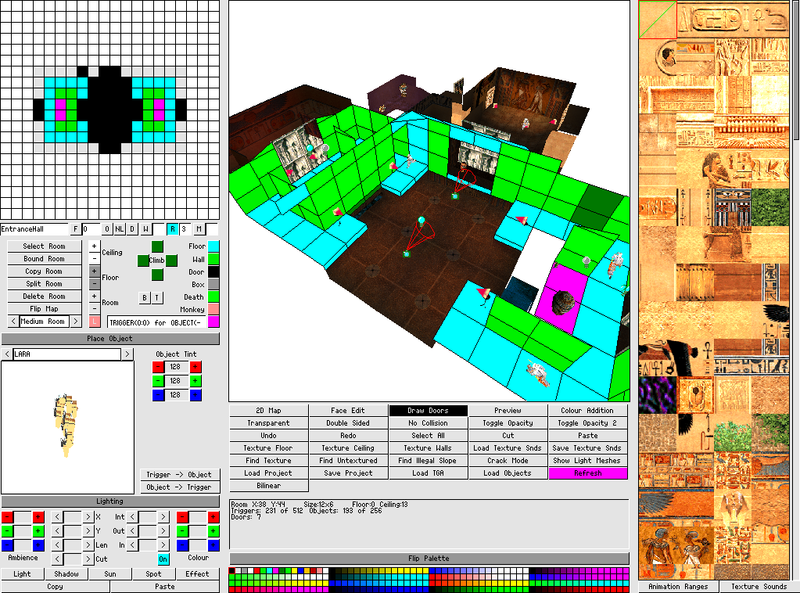Click the right arrow for light Int

click(163, 517)
